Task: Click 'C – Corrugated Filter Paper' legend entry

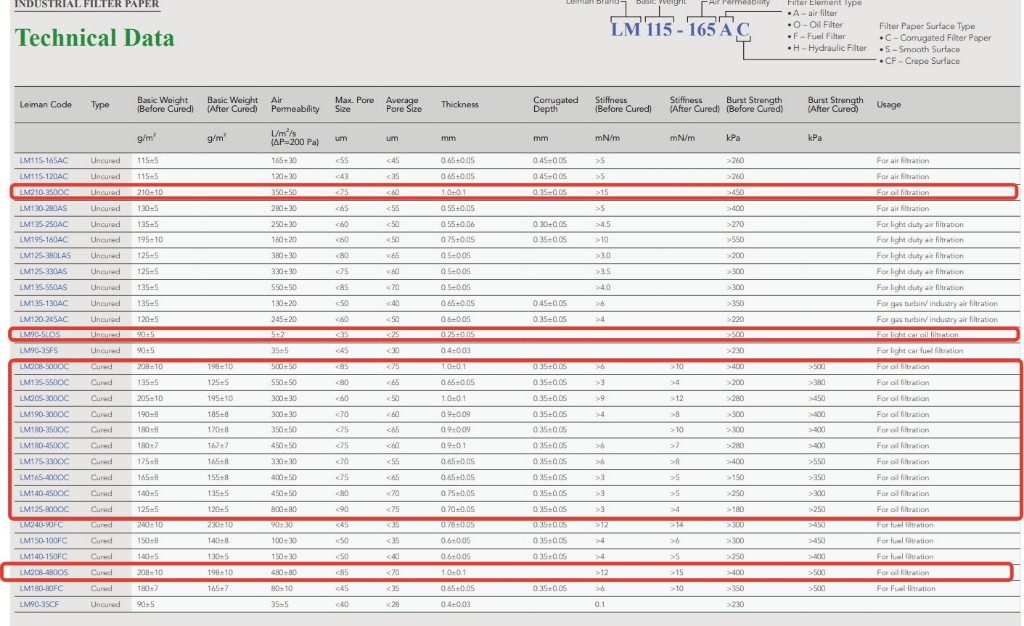Action: coord(935,38)
